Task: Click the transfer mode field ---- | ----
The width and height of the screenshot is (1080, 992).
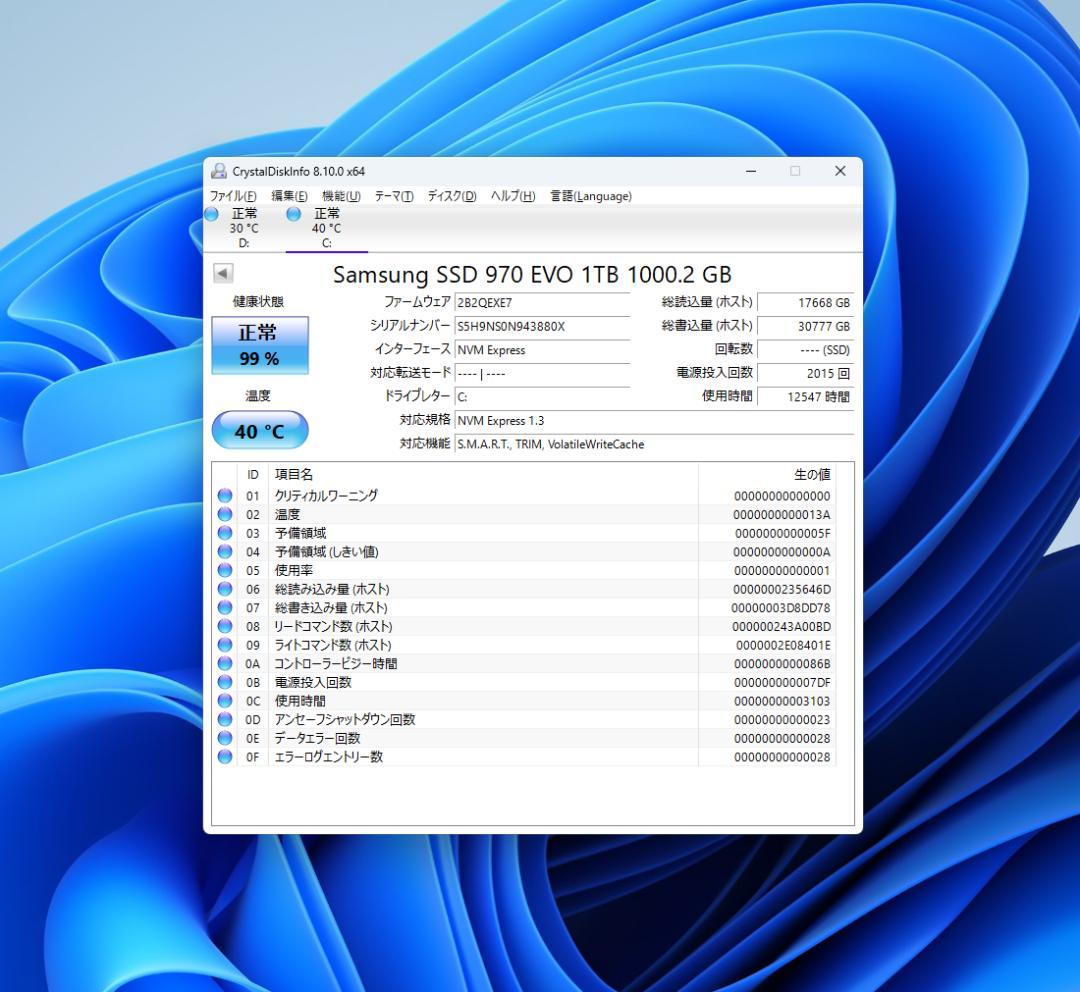Action: coord(542,373)
